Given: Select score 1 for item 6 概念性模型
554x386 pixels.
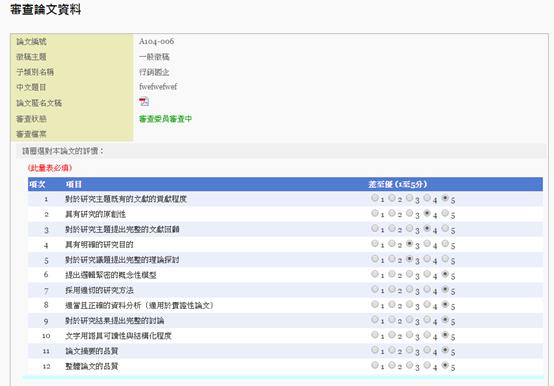Looking at the screenshot, I should [x=375, y=274].
